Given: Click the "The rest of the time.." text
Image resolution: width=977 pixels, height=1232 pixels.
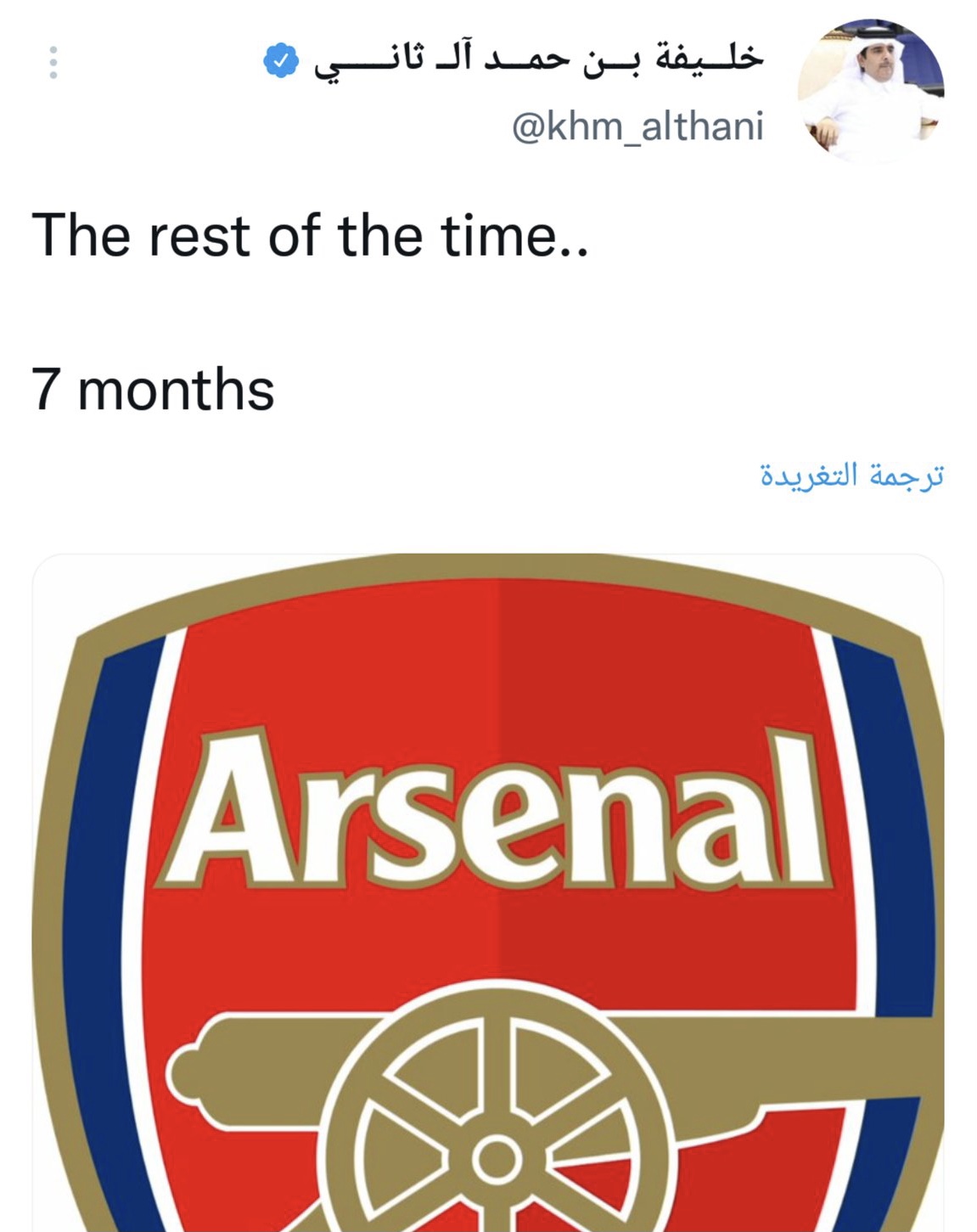Looking at the screenshot, I should click(310, 235).
